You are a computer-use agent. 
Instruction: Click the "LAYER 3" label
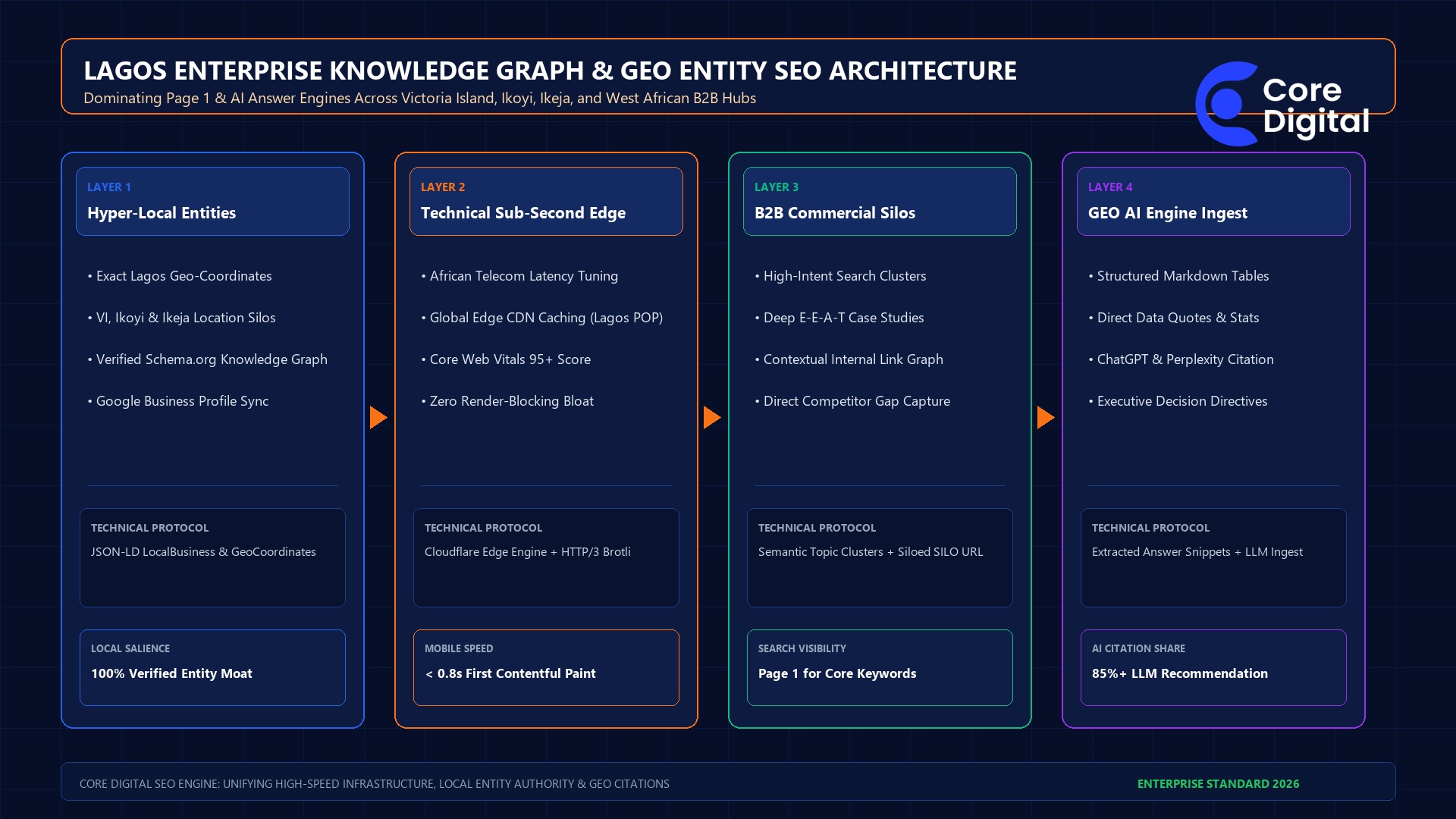(777, 187)
